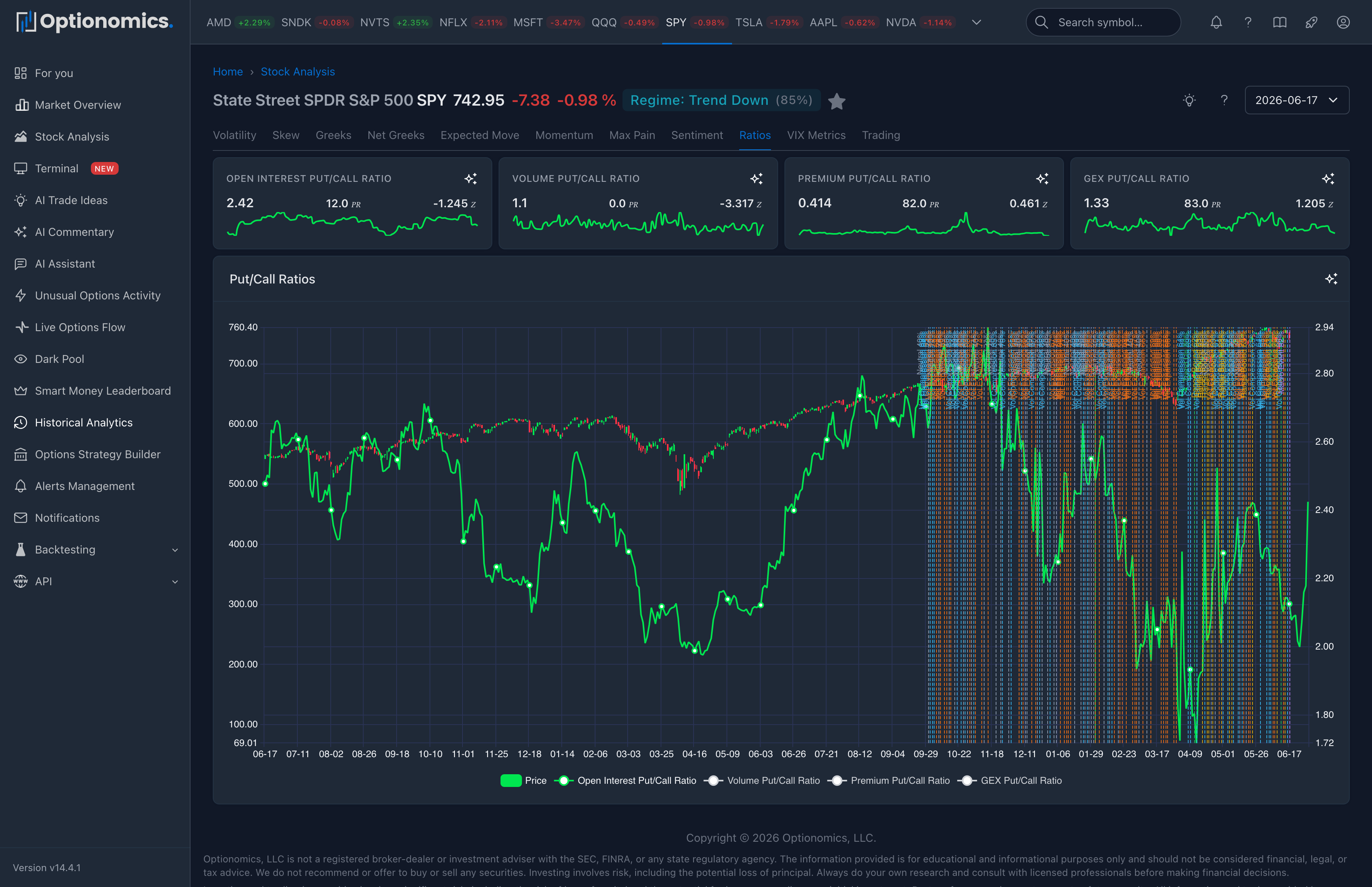Viewport: 1372px width, 887px height.
Task: Switch to the Expected Move tab
Action: pos(480,135)
